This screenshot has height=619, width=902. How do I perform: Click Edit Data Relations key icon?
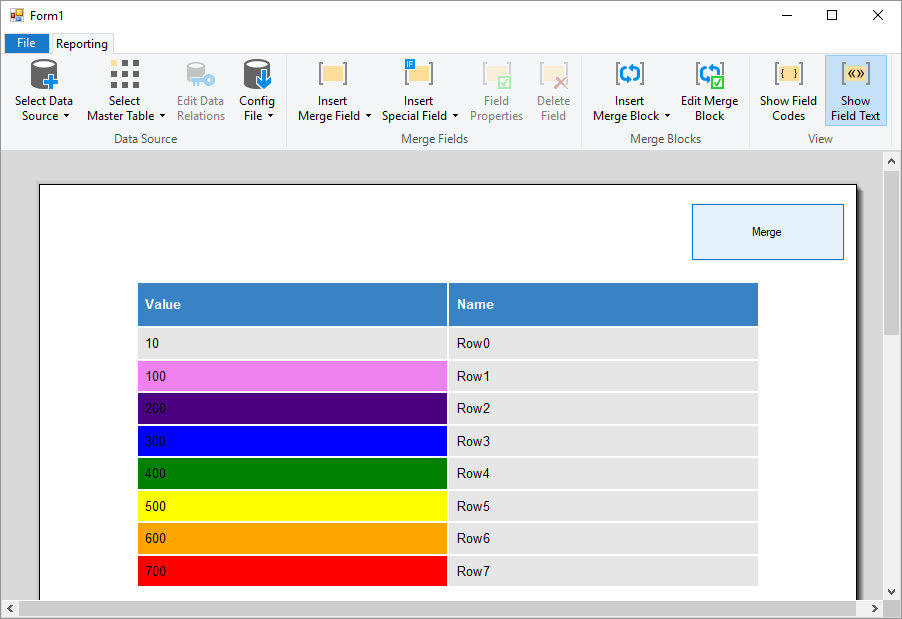coord(200,74)
